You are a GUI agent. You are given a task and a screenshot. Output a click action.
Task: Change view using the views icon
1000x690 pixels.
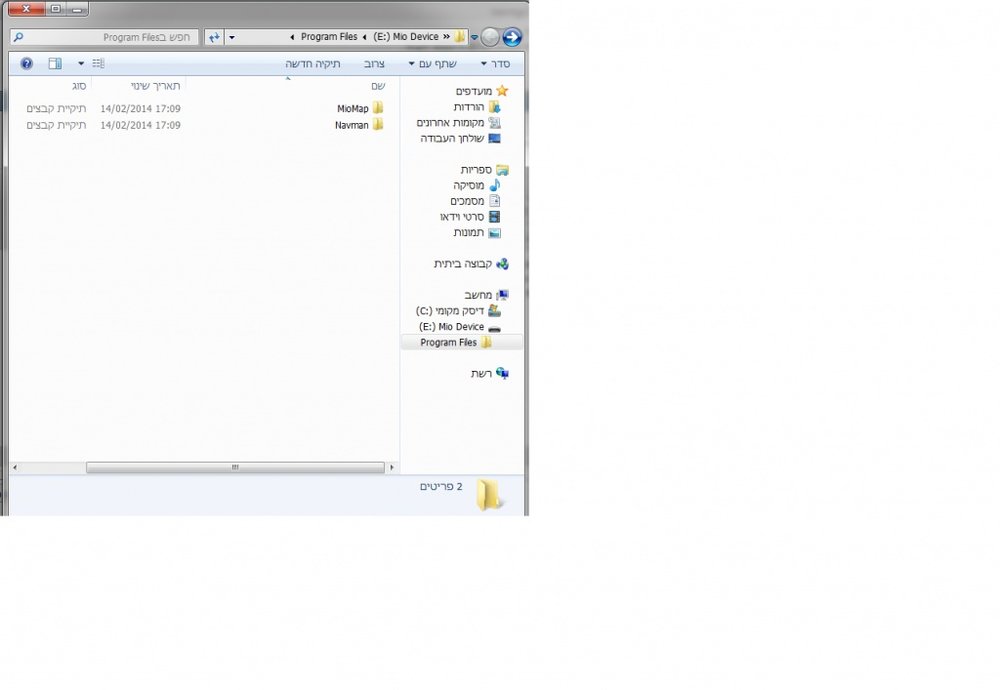tap(98, 64)
